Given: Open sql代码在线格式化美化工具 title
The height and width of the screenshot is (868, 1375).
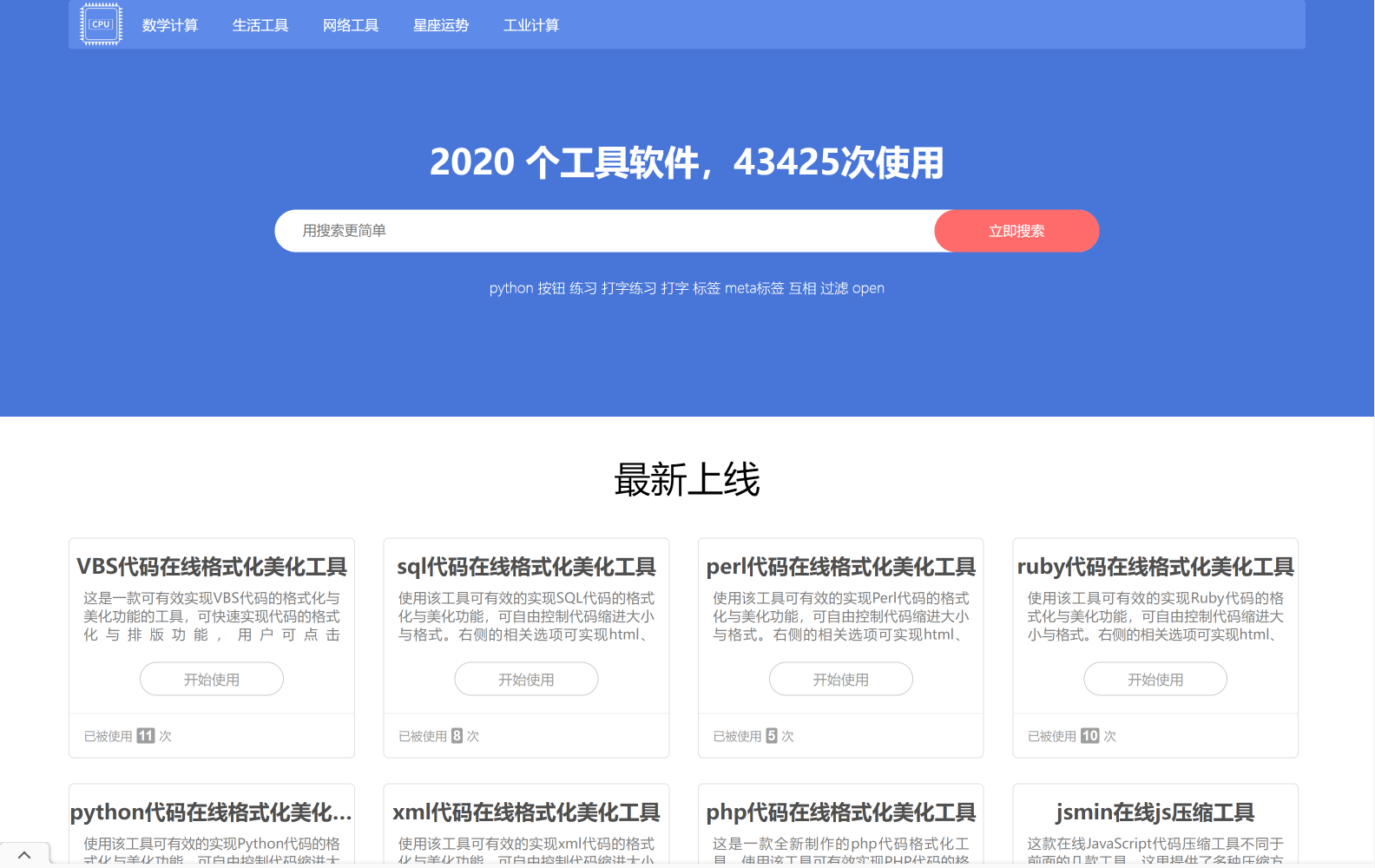Looking at the screenshot, I should tap(526, 567).
